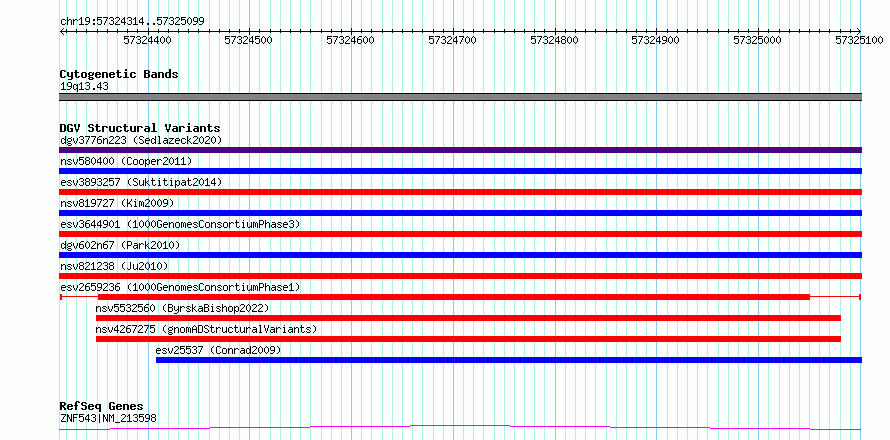This screenshot has height=440, width=890.
Task: Click ruler position 57324600
Action: pos(350,40)
